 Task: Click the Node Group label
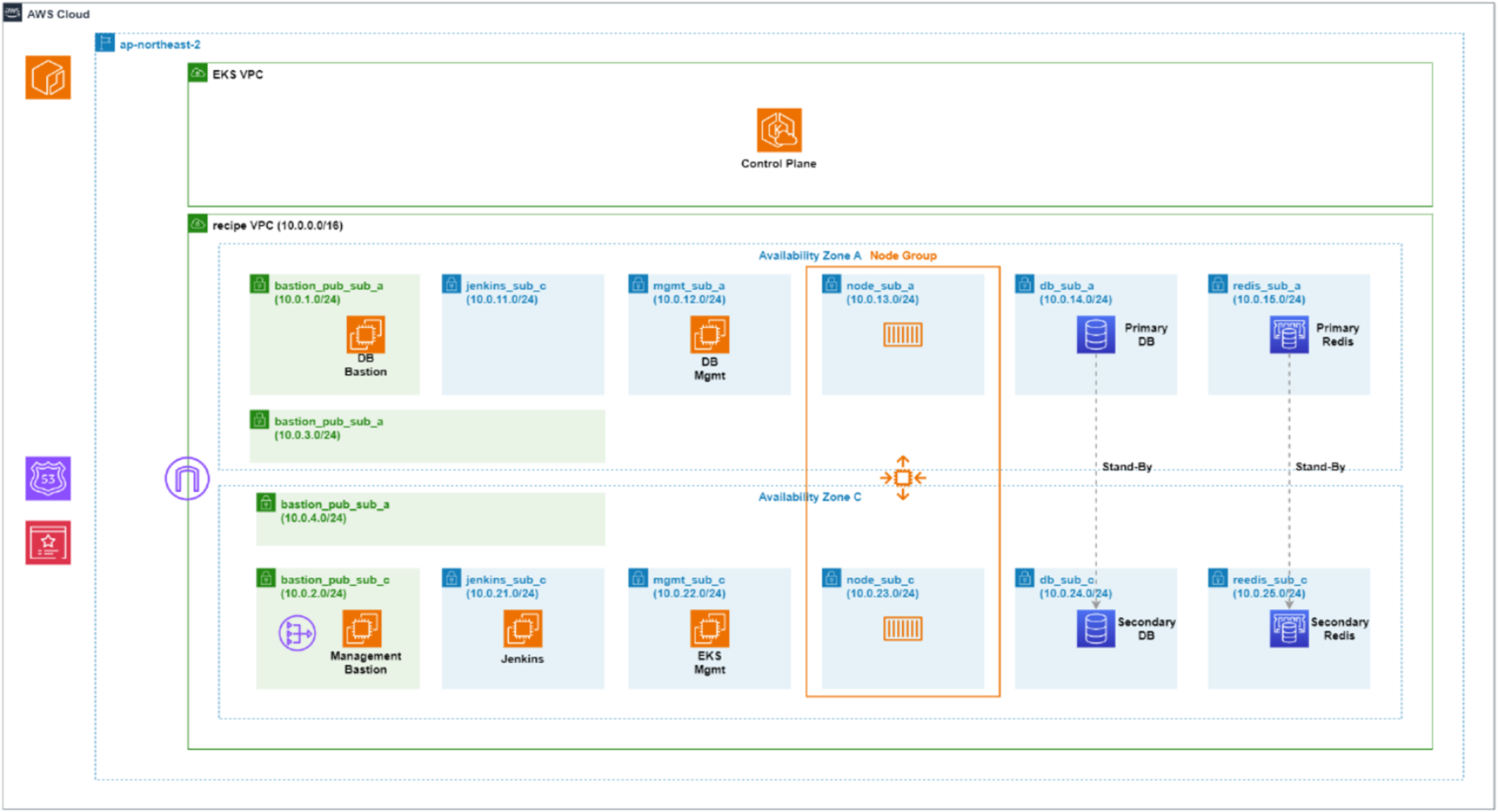point(903,256)
